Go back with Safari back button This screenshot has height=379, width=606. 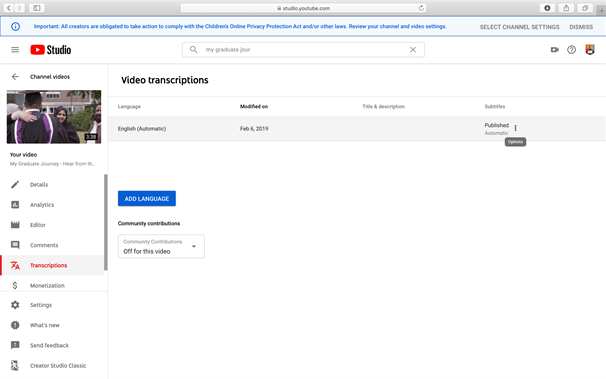coord(9,8)
